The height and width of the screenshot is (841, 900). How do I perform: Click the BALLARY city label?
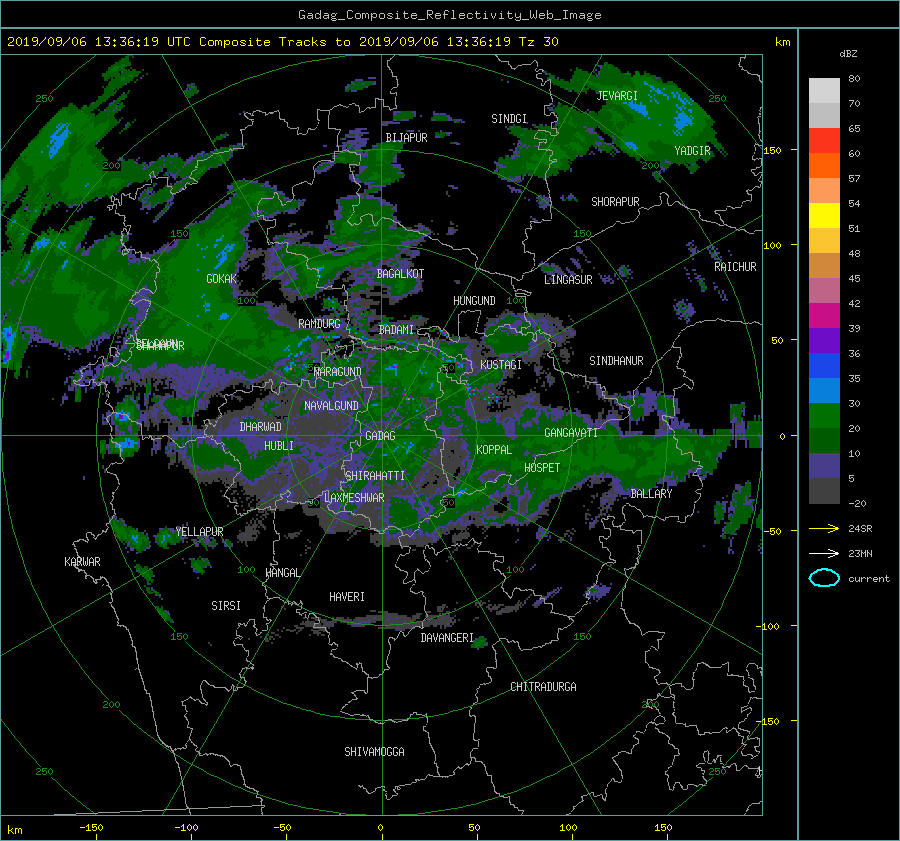651,494
